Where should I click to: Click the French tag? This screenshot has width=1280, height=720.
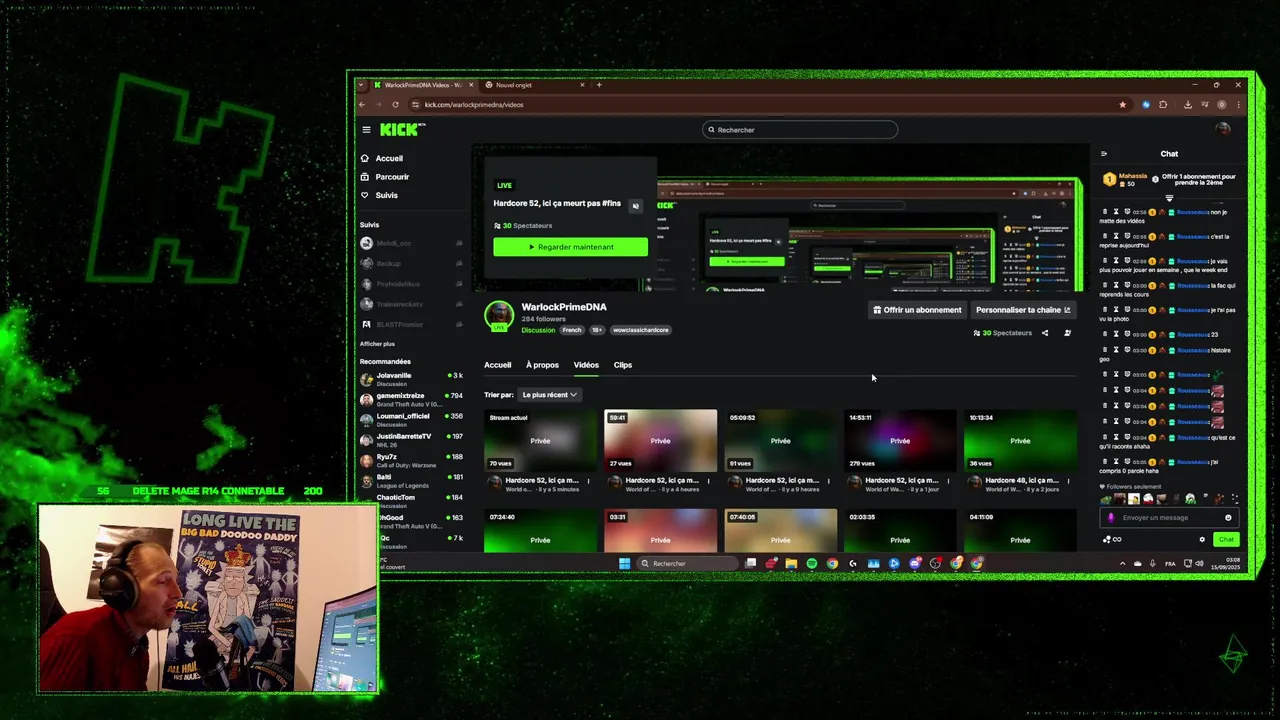click(x=572, y=330)
